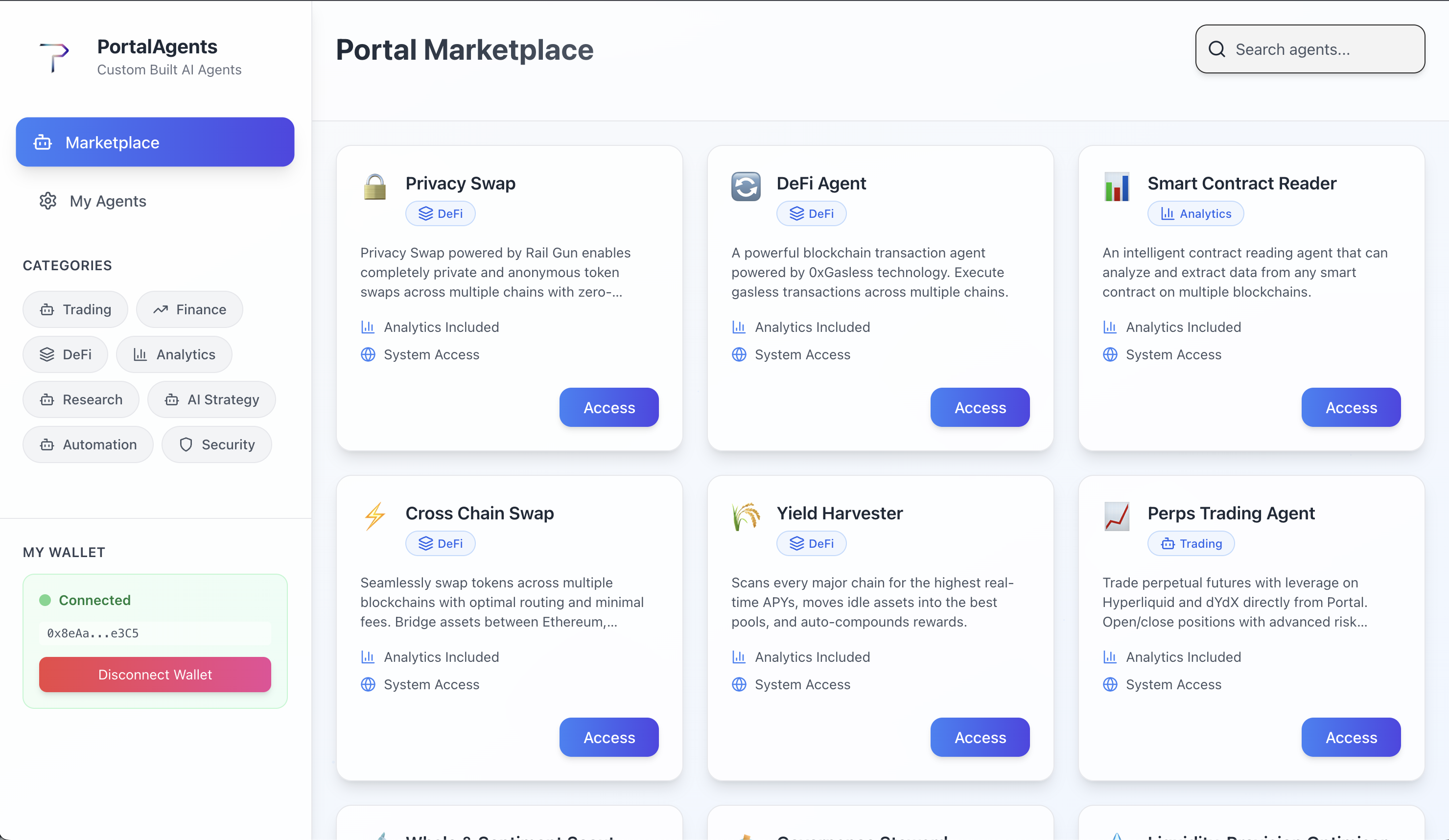Viewport: 1449px width, 840px height.
Task: Click the DeFi tag on Yield Harvester card
Action: (811, 543)
